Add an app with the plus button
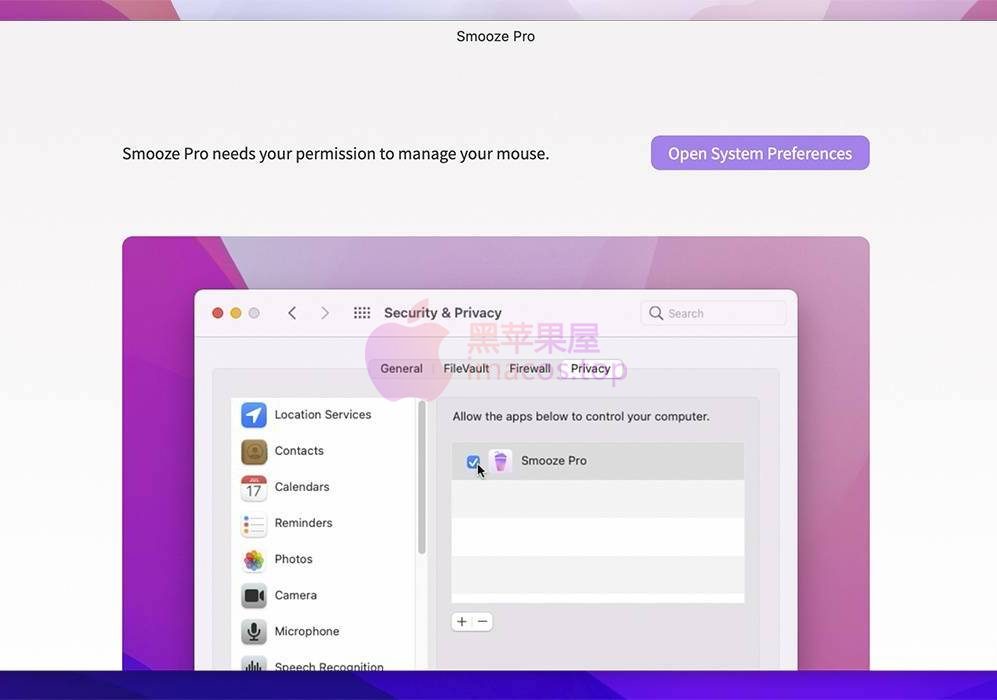997x700 pixels. (462, 621)
